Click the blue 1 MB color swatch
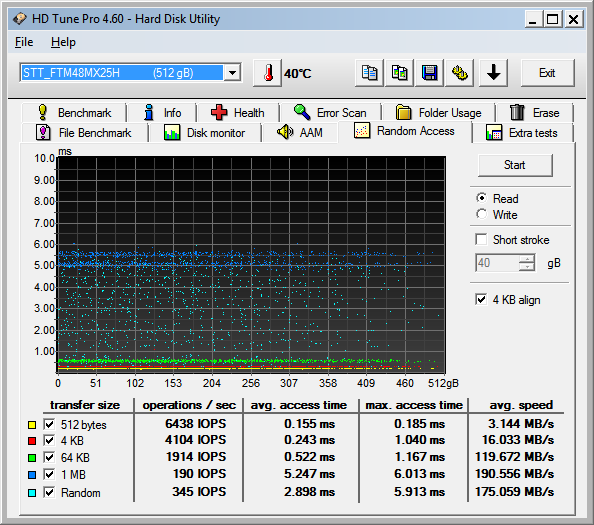 32,475
